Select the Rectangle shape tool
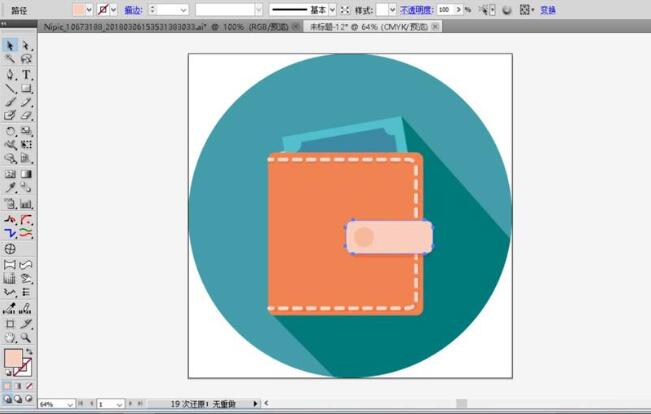Viewport: 651px width, 414px height. (27, 88)
